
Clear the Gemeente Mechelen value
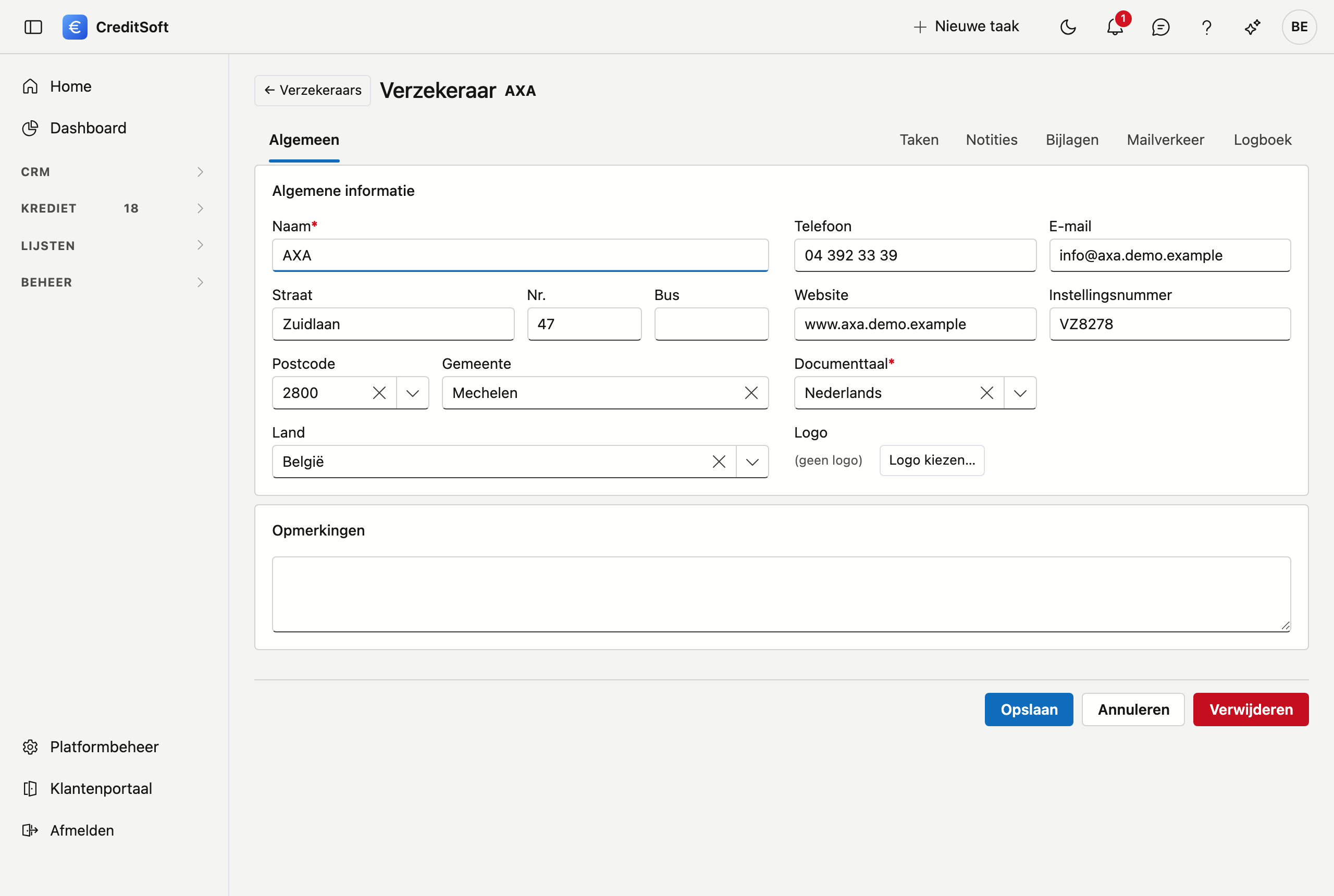pyautogui.click(x=751, y=393)
